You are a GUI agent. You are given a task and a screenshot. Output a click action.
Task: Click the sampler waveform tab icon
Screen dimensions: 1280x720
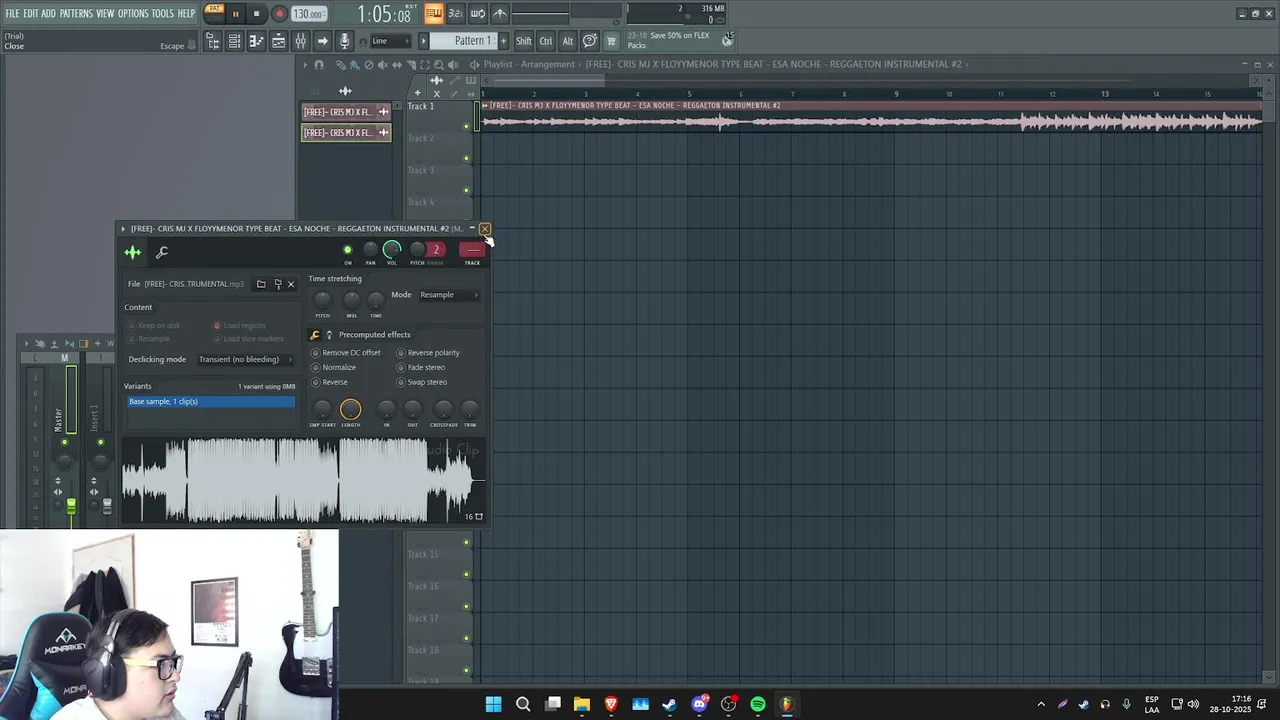pos(132,252)
